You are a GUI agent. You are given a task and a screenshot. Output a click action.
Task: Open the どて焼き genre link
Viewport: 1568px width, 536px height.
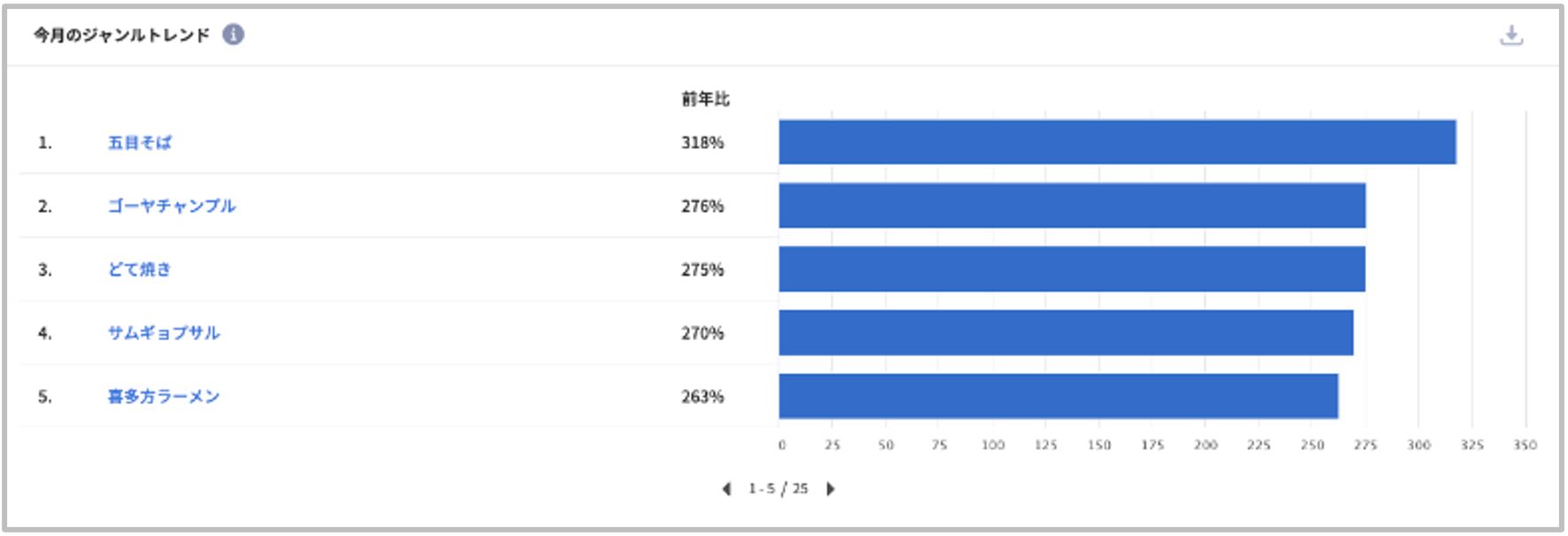tap(139, 270)
